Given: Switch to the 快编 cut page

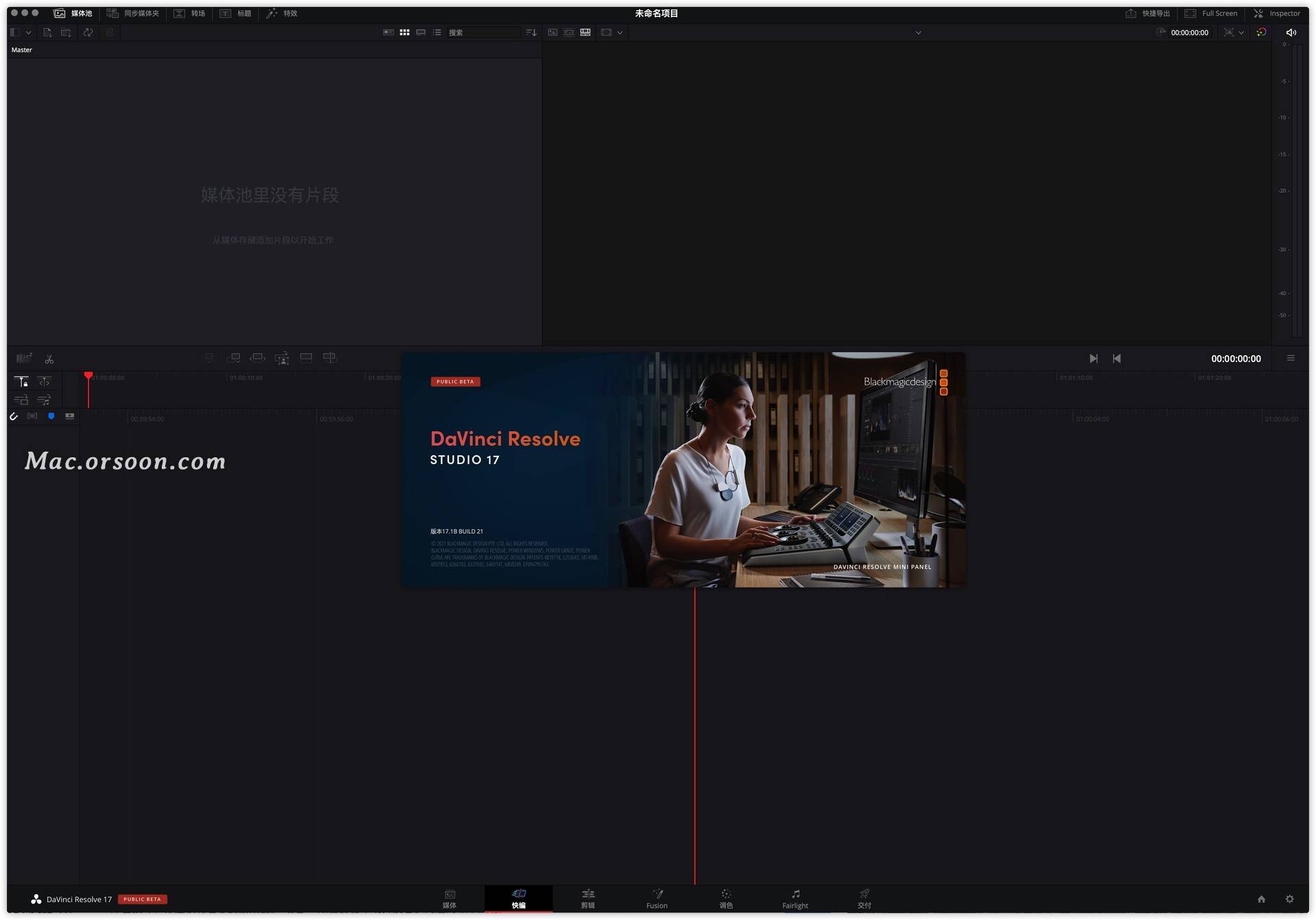Looking at the screenshot, I should (519, 899).
